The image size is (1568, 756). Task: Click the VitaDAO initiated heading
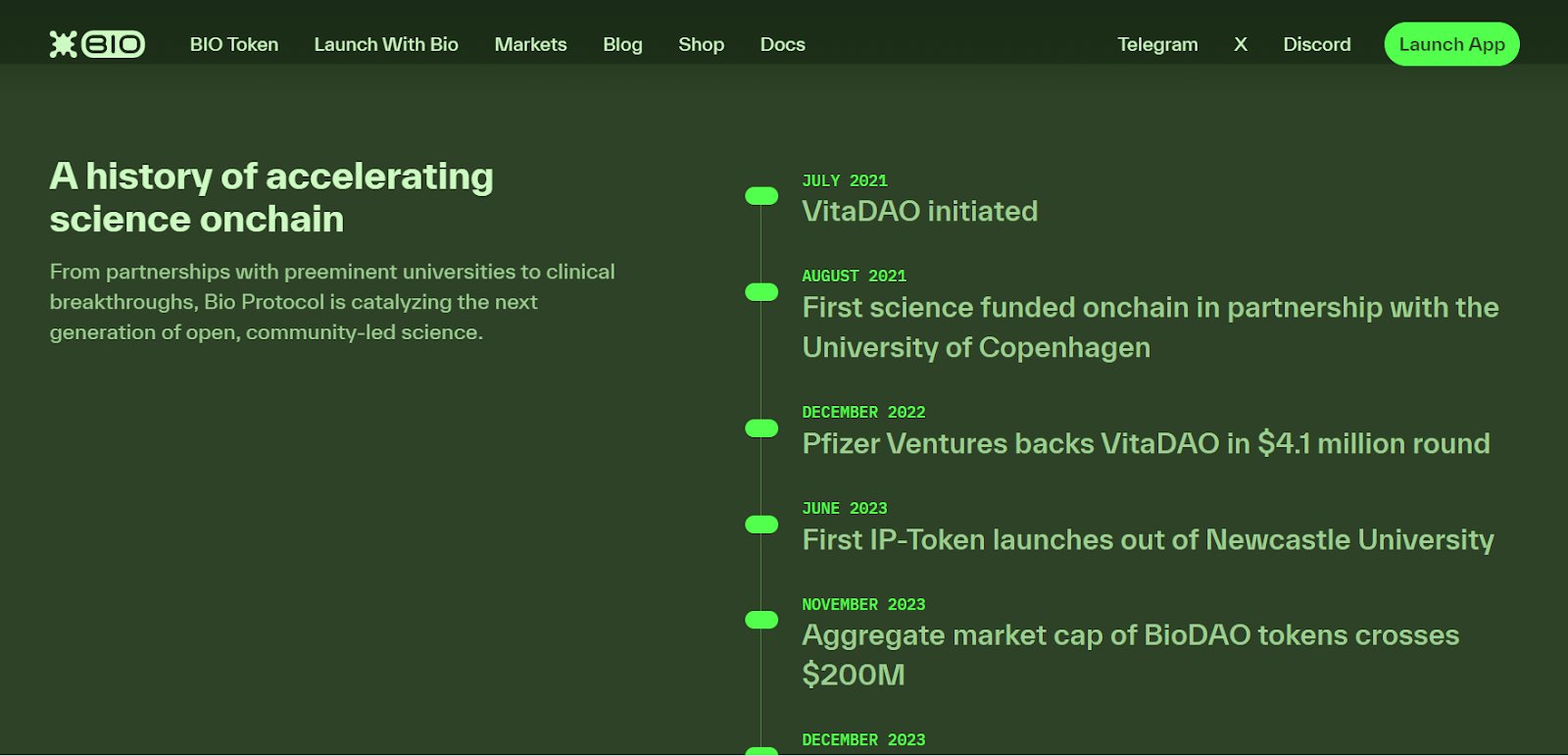tap(919, 212)
